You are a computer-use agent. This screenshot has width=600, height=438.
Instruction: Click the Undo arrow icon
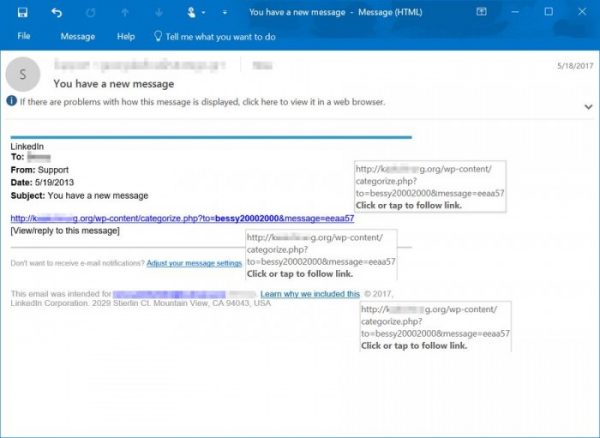pyautogui.click(x=57, y=13)
